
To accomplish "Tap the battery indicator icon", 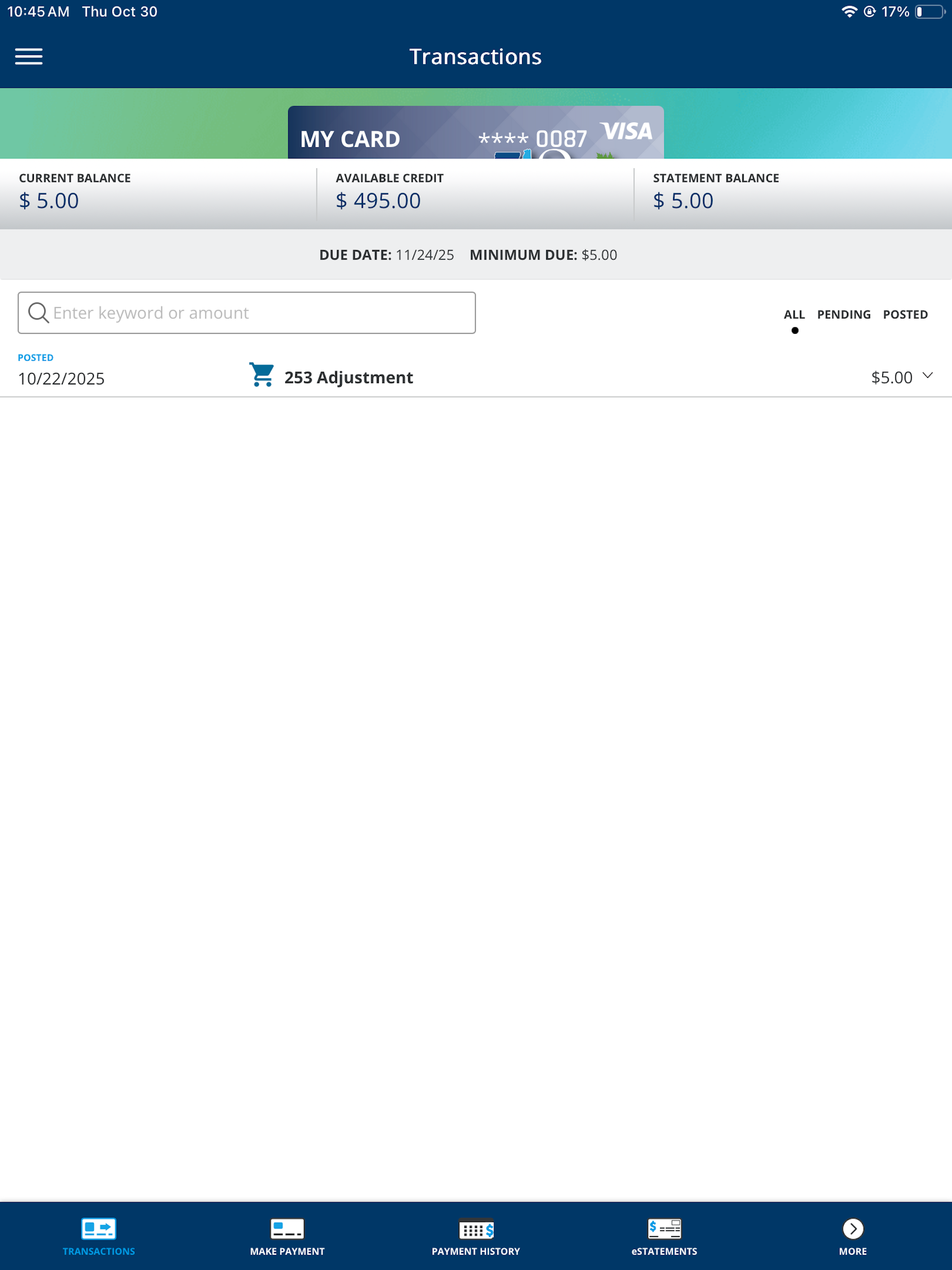I will pyautogui.click(x=930, y=12).
